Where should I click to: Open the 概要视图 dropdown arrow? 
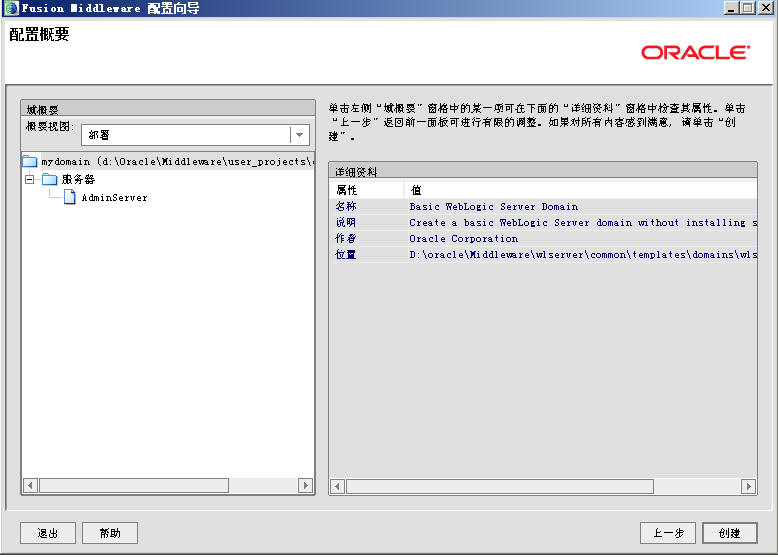[x=300, y=135]
